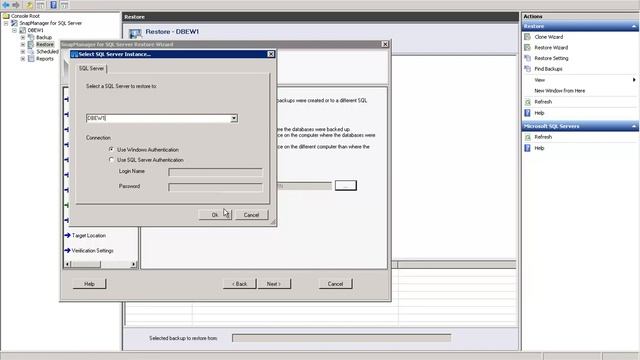Click Refresh icon under Microsoft SQL Servers
Viewport: 640px width, 360px height.
[527, 137]
